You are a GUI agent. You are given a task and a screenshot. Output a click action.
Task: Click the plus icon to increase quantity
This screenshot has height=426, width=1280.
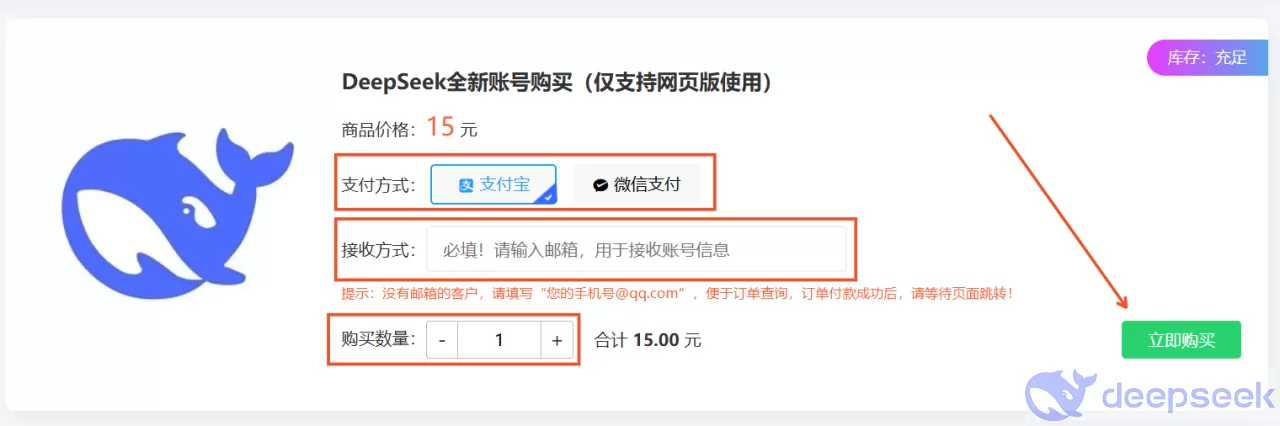(557, 340)
